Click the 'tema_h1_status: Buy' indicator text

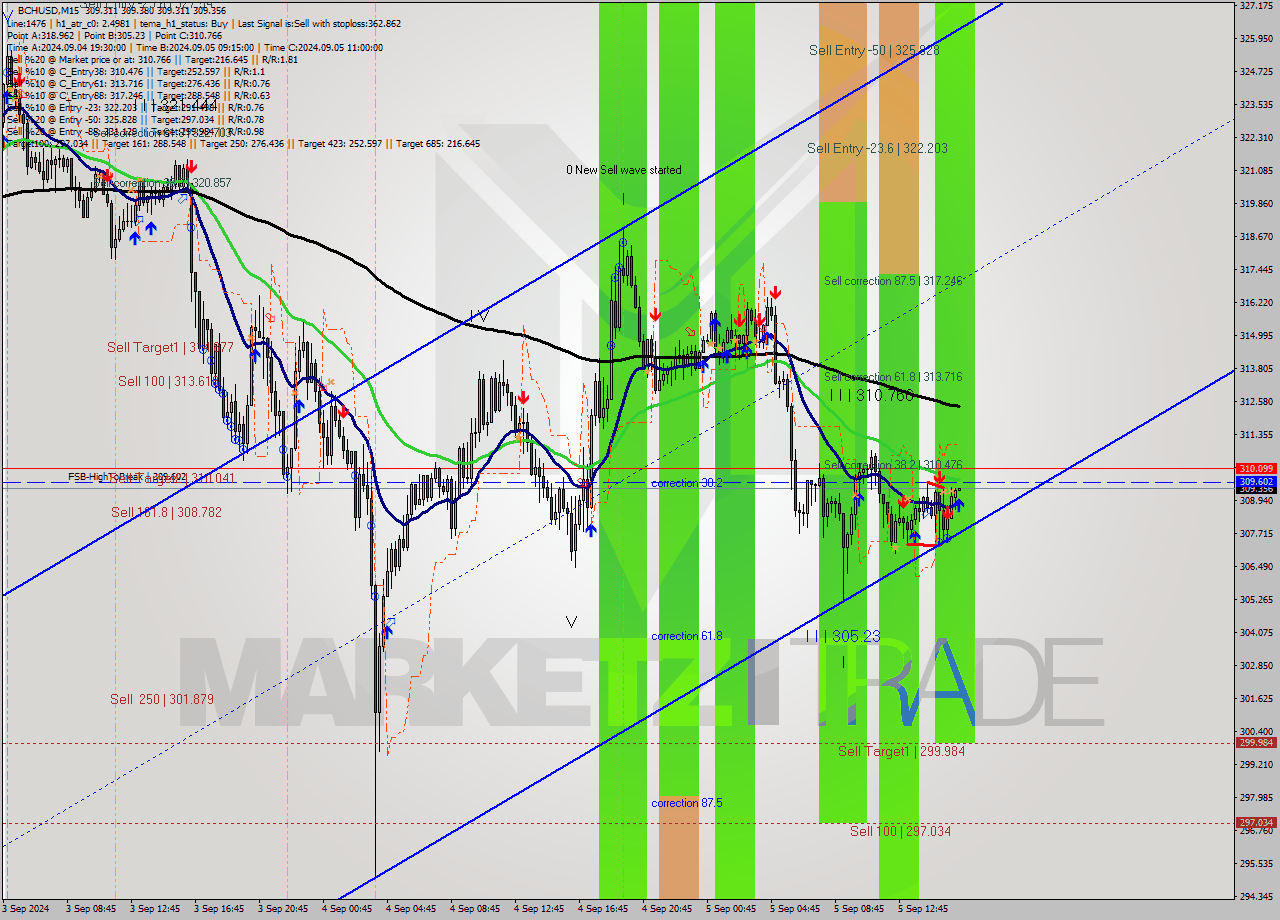(184, 23)
